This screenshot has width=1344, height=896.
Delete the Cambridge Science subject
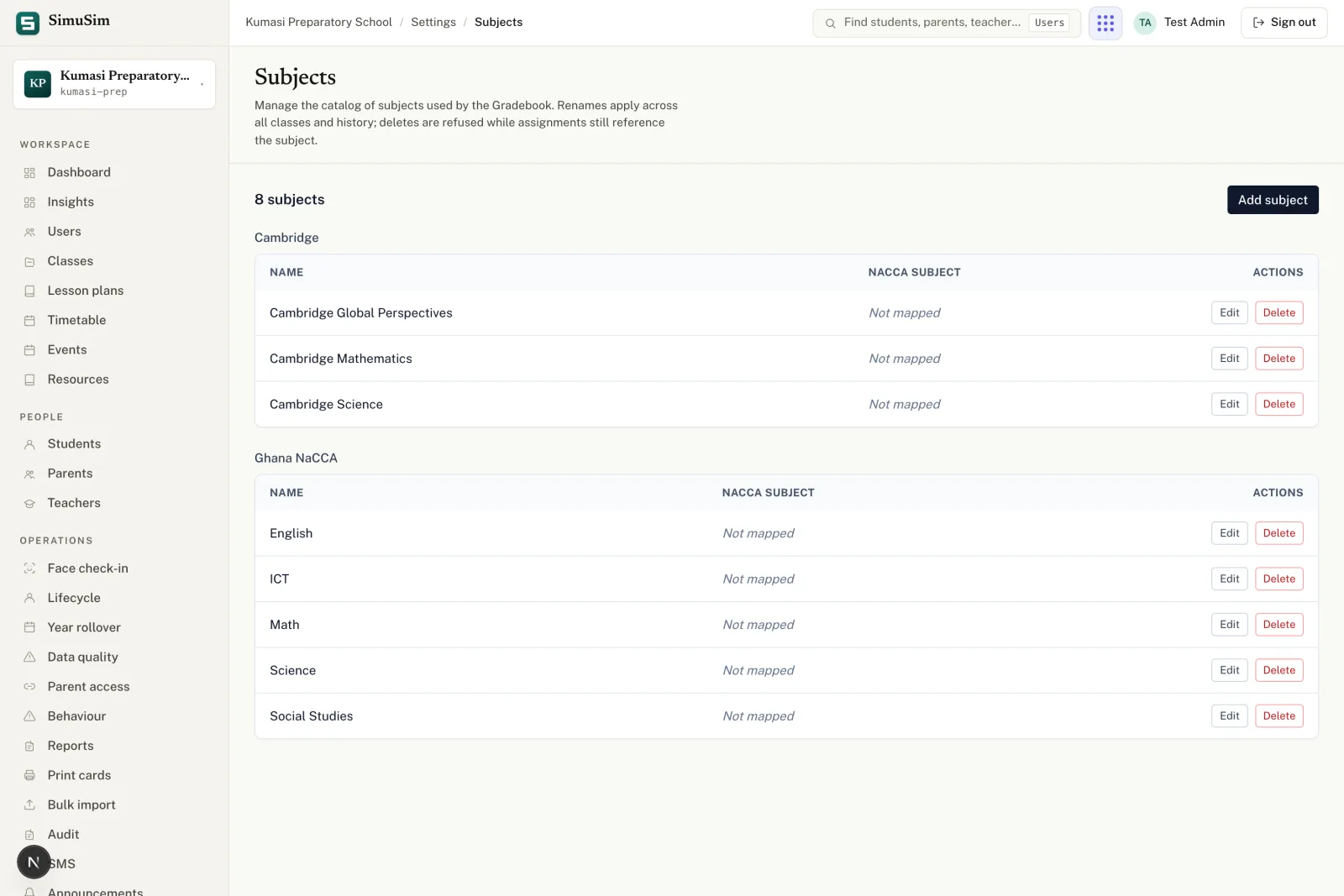[1279, 404]
